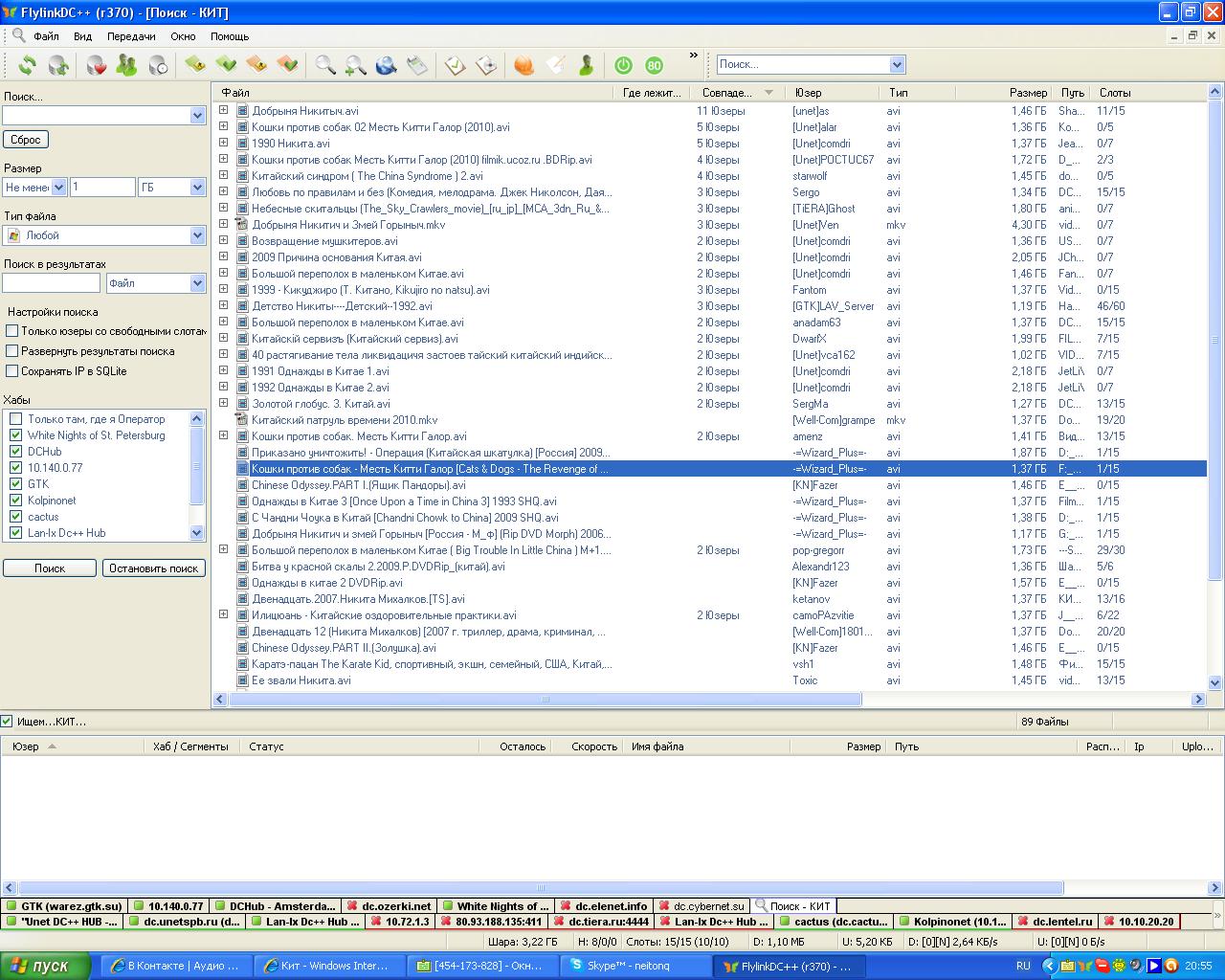This screenshot has height=980, width=1225.
Task: Open the Помощь menu
Action: pos(230,36)
